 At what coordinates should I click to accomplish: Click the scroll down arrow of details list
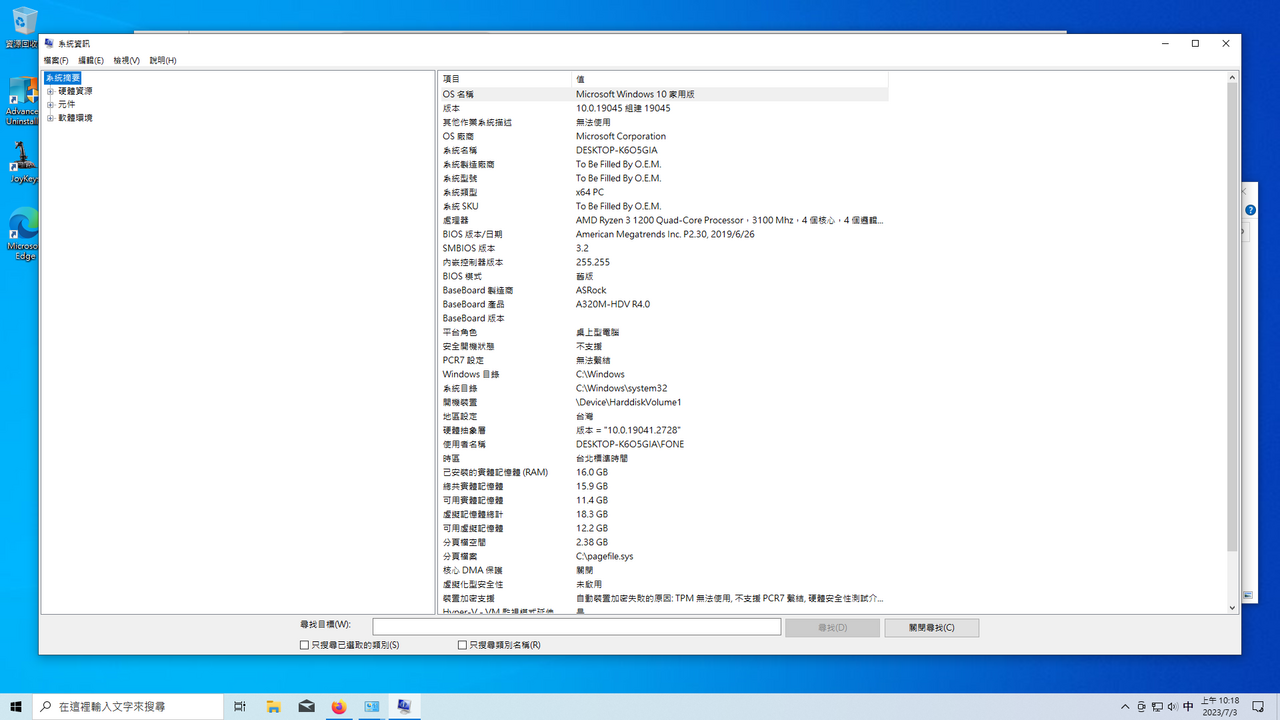coord(1232,607)
